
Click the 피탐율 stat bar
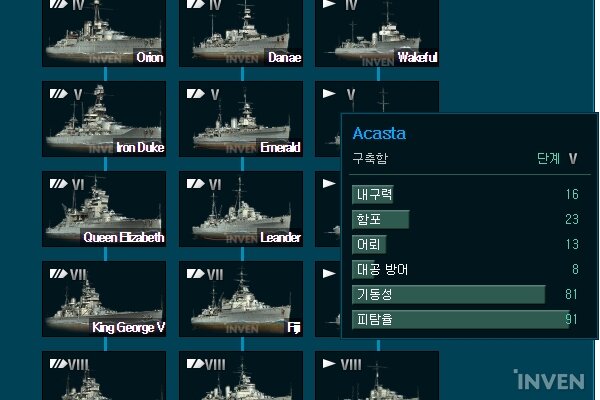[x=461, y=319]
